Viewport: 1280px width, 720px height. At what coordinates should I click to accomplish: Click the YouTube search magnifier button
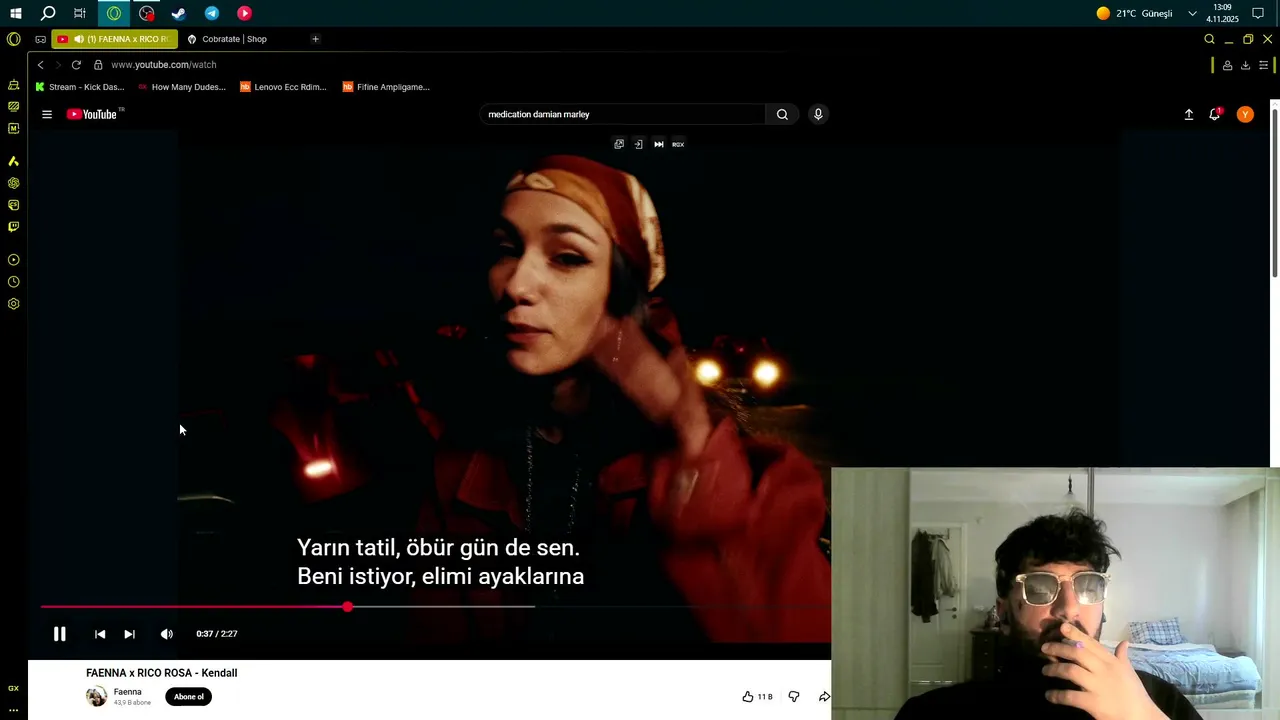tap(782, 114)
